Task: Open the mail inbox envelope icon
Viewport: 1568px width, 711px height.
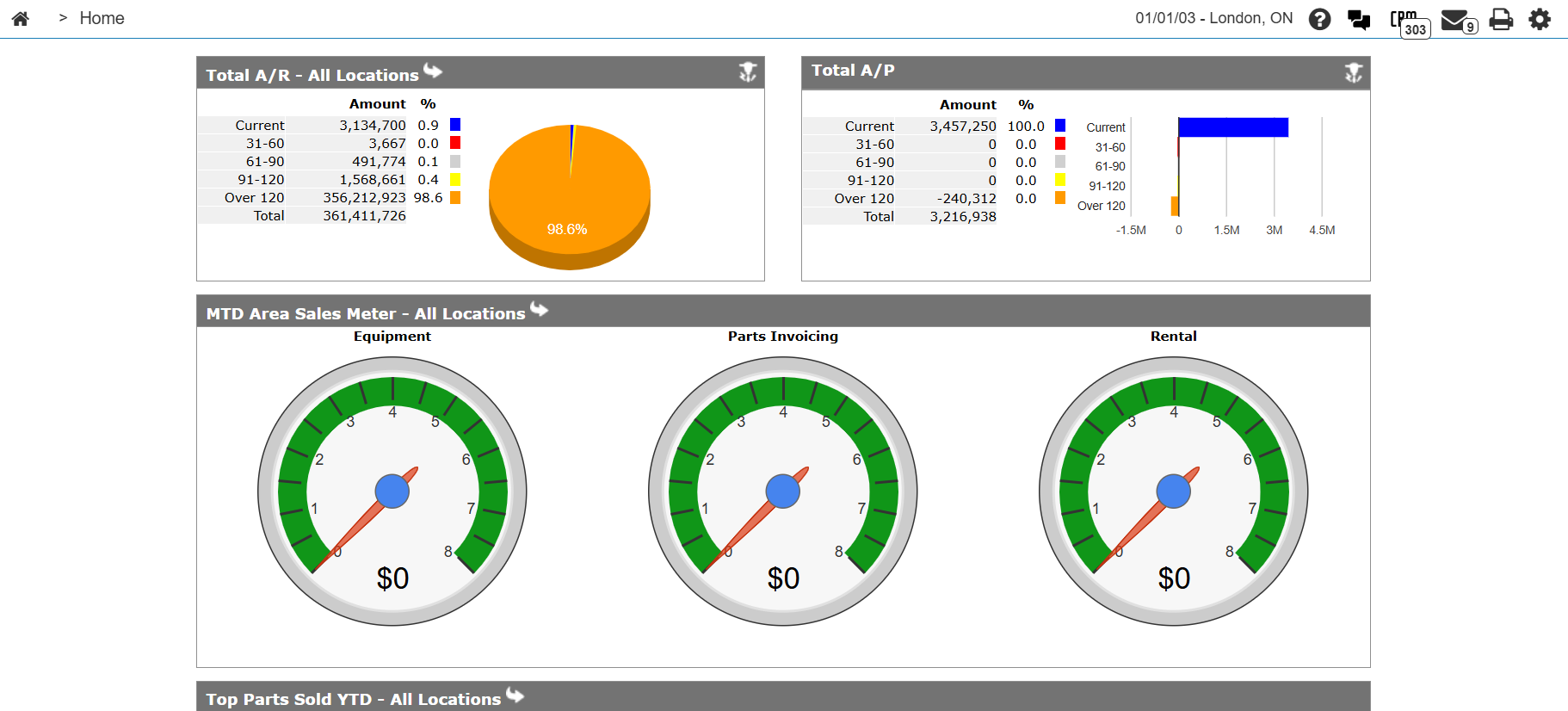Action: pos(1457,20)
